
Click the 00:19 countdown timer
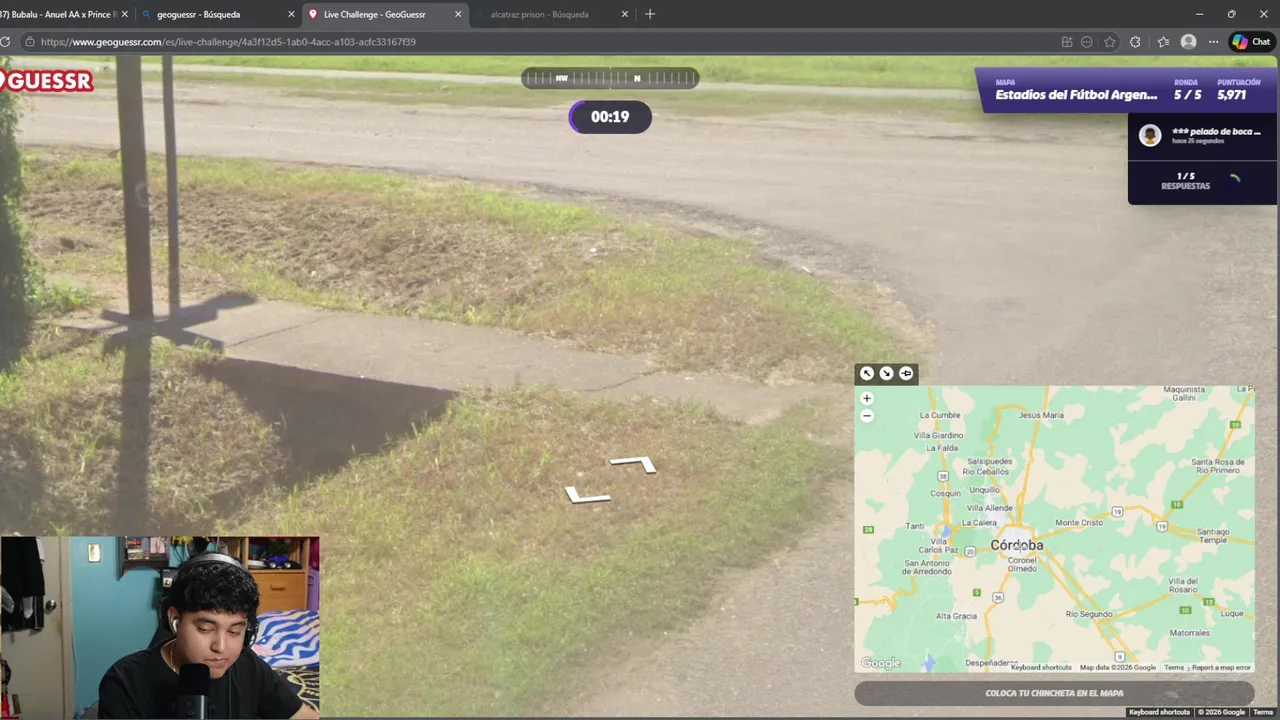(610, 117)
